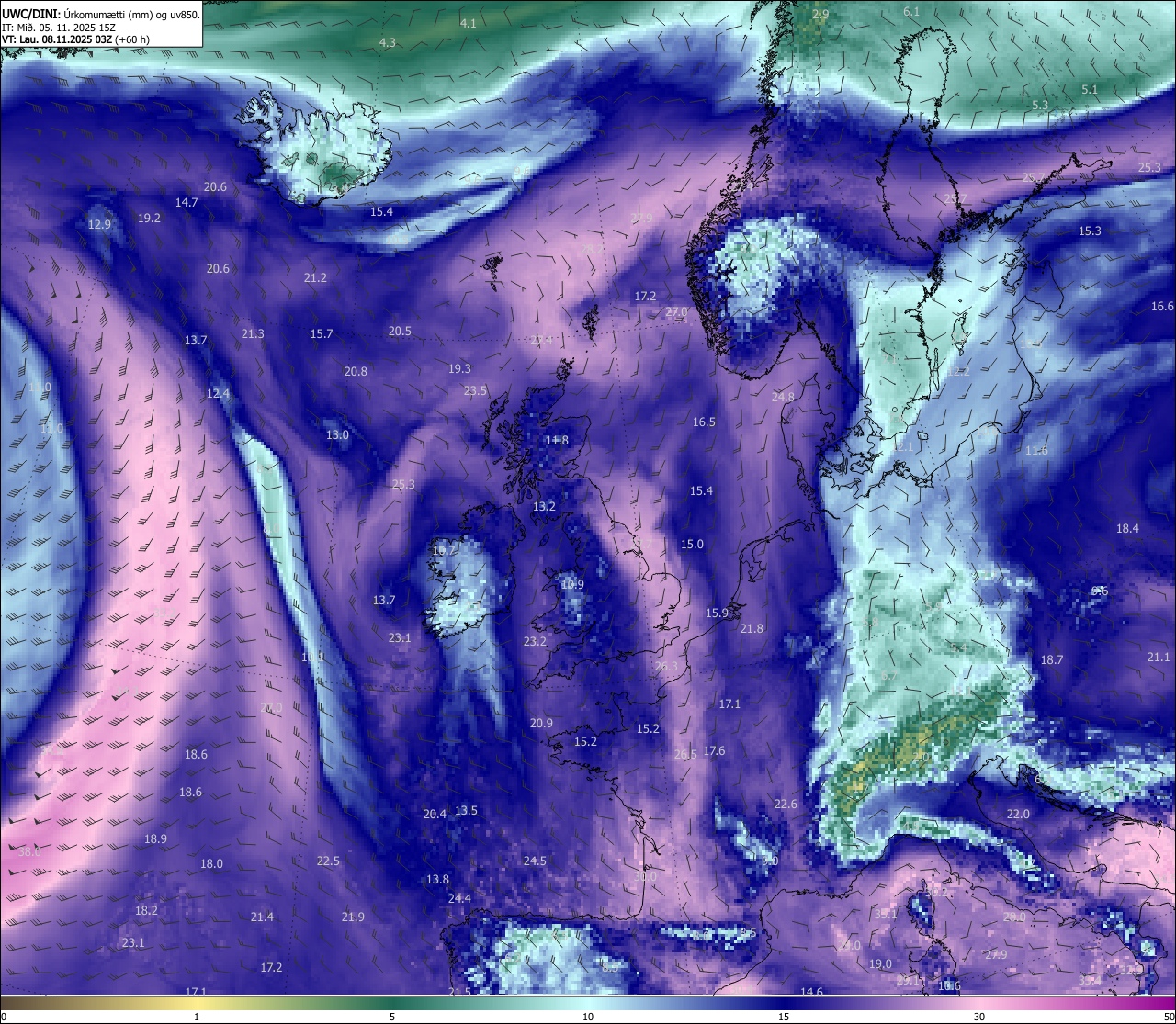The height and width of the screenshot is (1024, 1176).
Task: Click the map value 4.3
Action: pyautogui.click(x=388, y=43)
